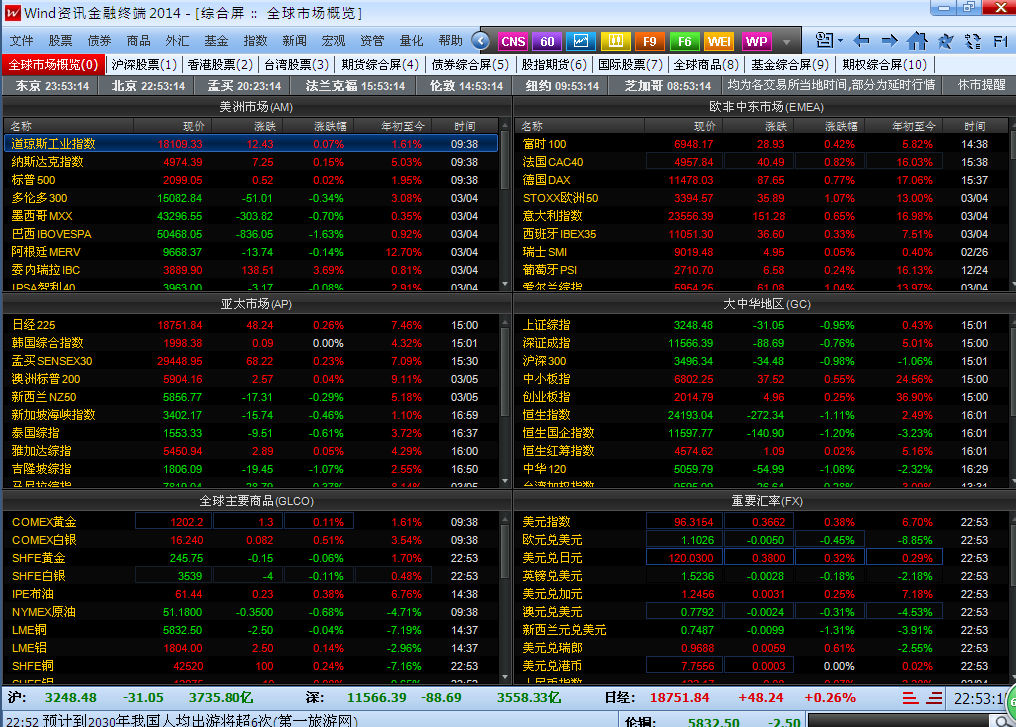Open the 债券 menu
The height and width of the screenshot is (727, 1016).
99,41
